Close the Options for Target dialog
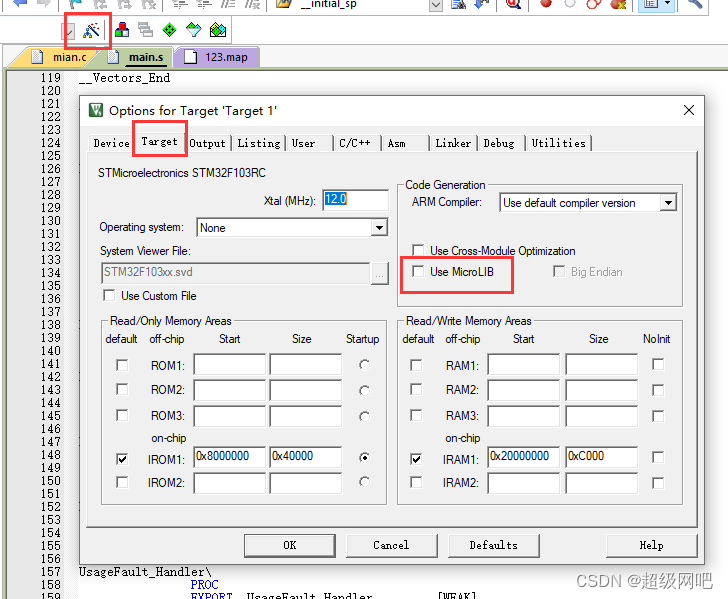The image size is (728, 599). click(689, 110)
